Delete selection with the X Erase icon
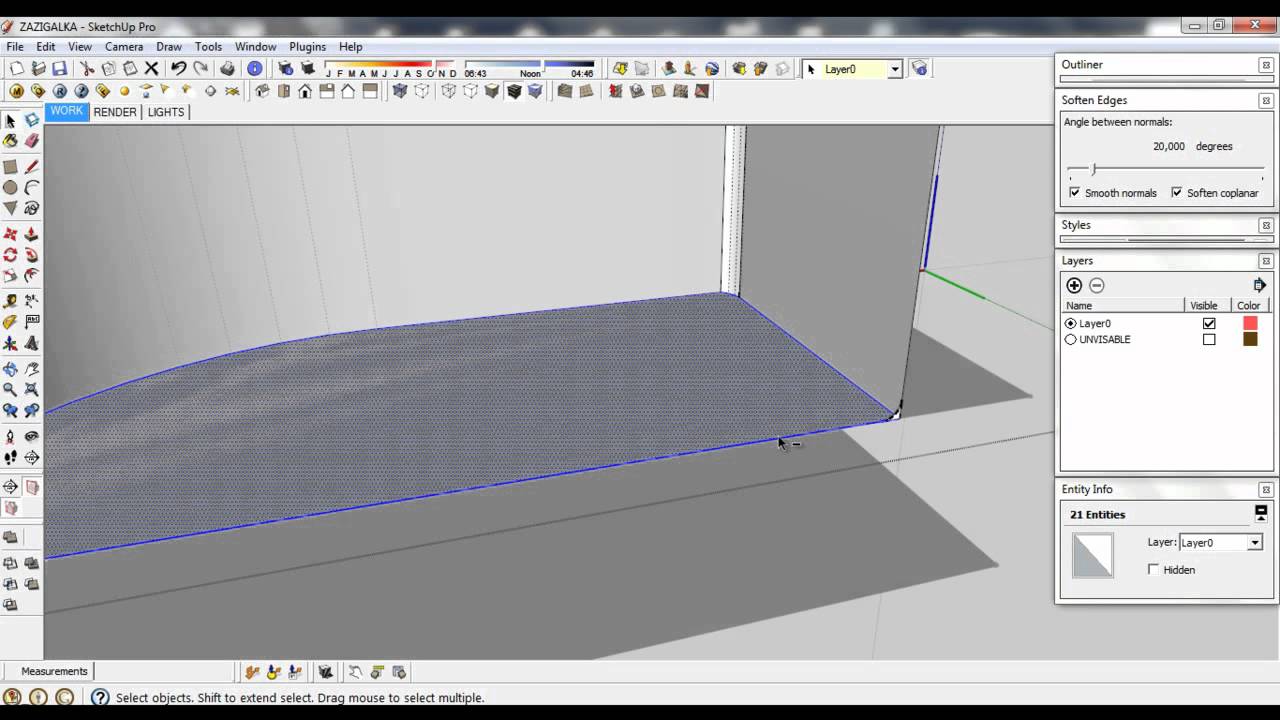This screenshot has height=720, width=1280. [152, 69]
